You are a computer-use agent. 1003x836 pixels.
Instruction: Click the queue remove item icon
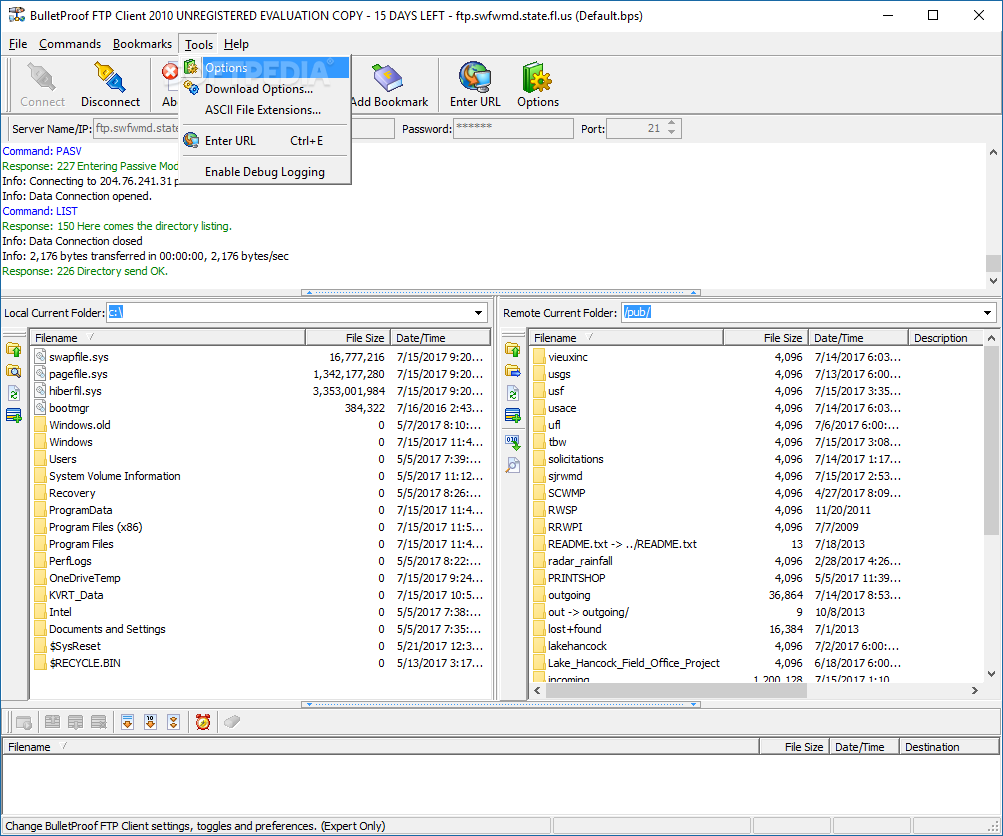point(99,722)
